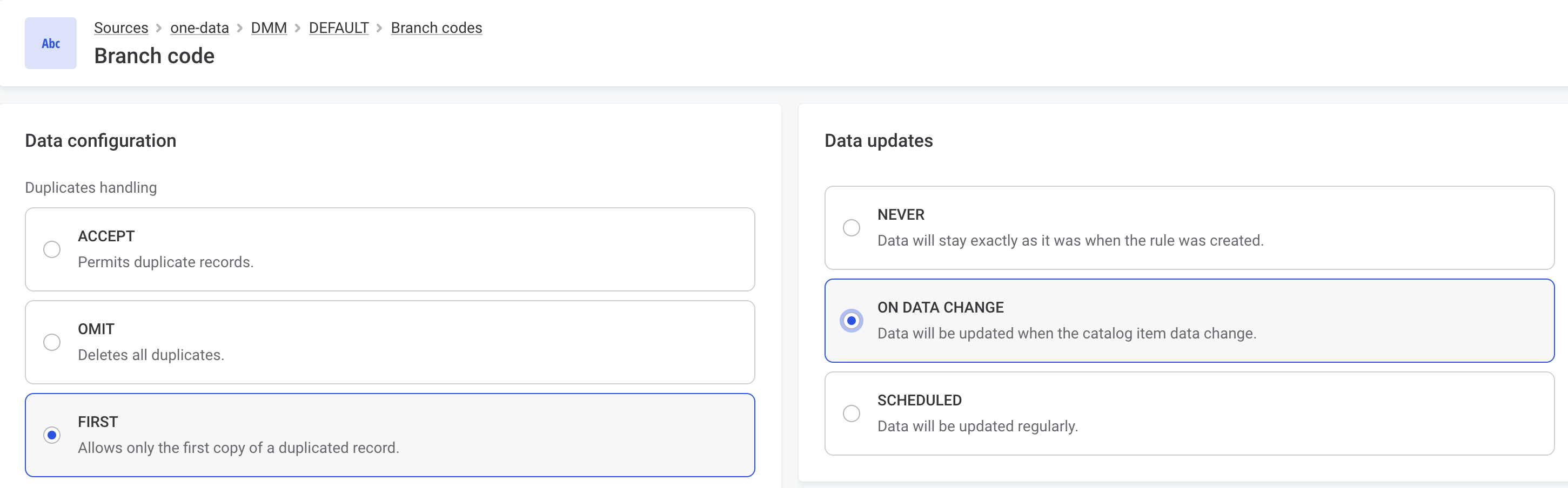Click the Data configuration heading
The height and width of the screenshot is (488, 1568).
100,140
